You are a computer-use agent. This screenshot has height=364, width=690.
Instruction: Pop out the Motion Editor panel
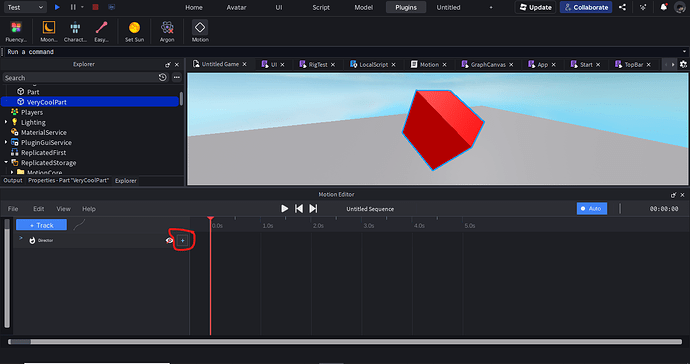673,195
